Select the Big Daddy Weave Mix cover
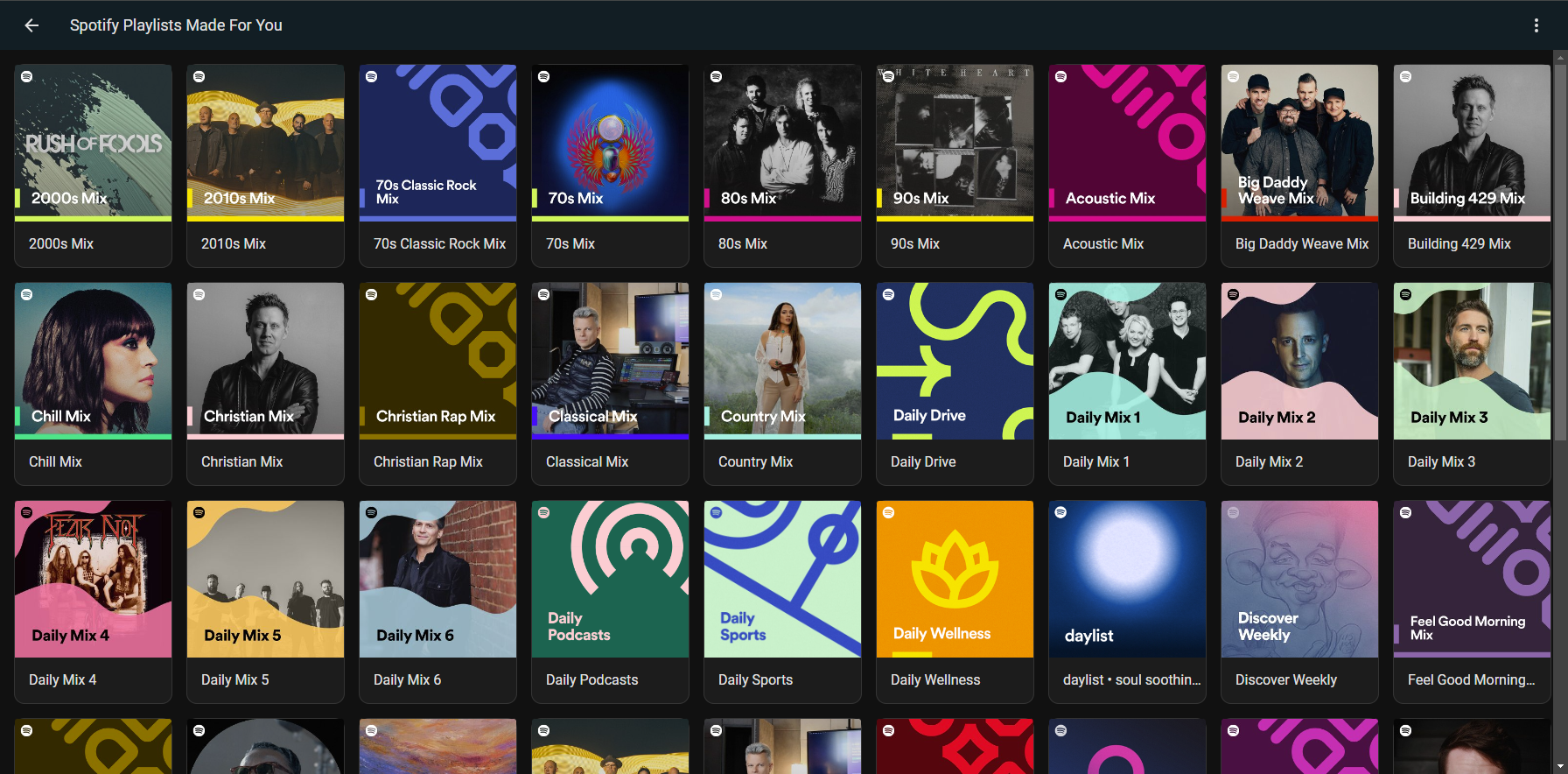This screenshot has width=1568, height=774. pyautogui.click(x=1300, y=143)
